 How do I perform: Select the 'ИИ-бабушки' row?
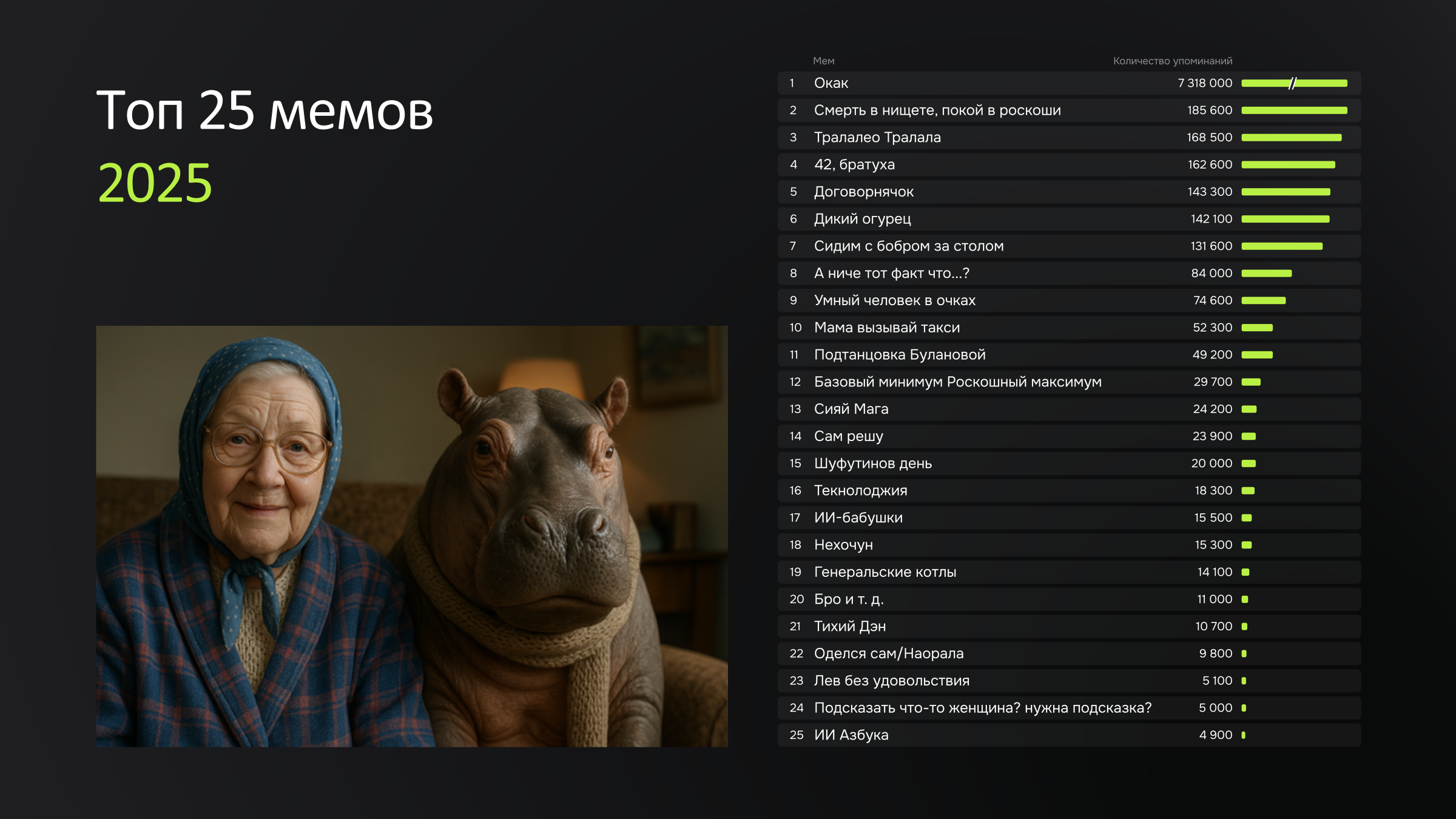pos(858,517)
